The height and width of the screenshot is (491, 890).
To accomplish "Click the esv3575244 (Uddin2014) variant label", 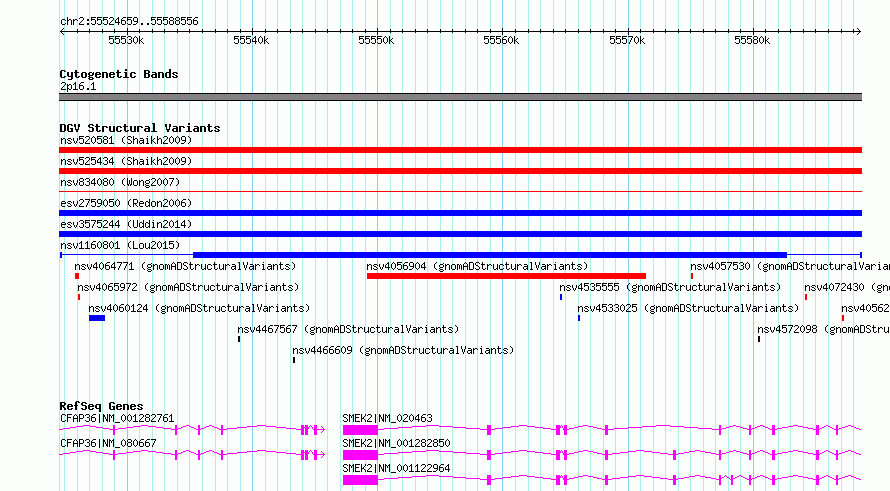I will click(126, 224).
